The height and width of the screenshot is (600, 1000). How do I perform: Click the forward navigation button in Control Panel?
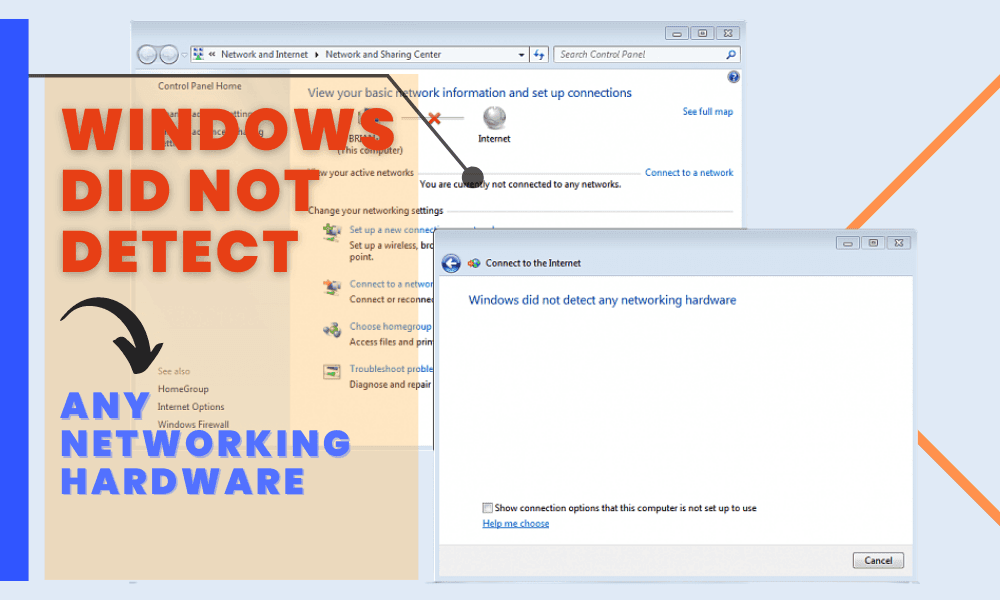168,55
